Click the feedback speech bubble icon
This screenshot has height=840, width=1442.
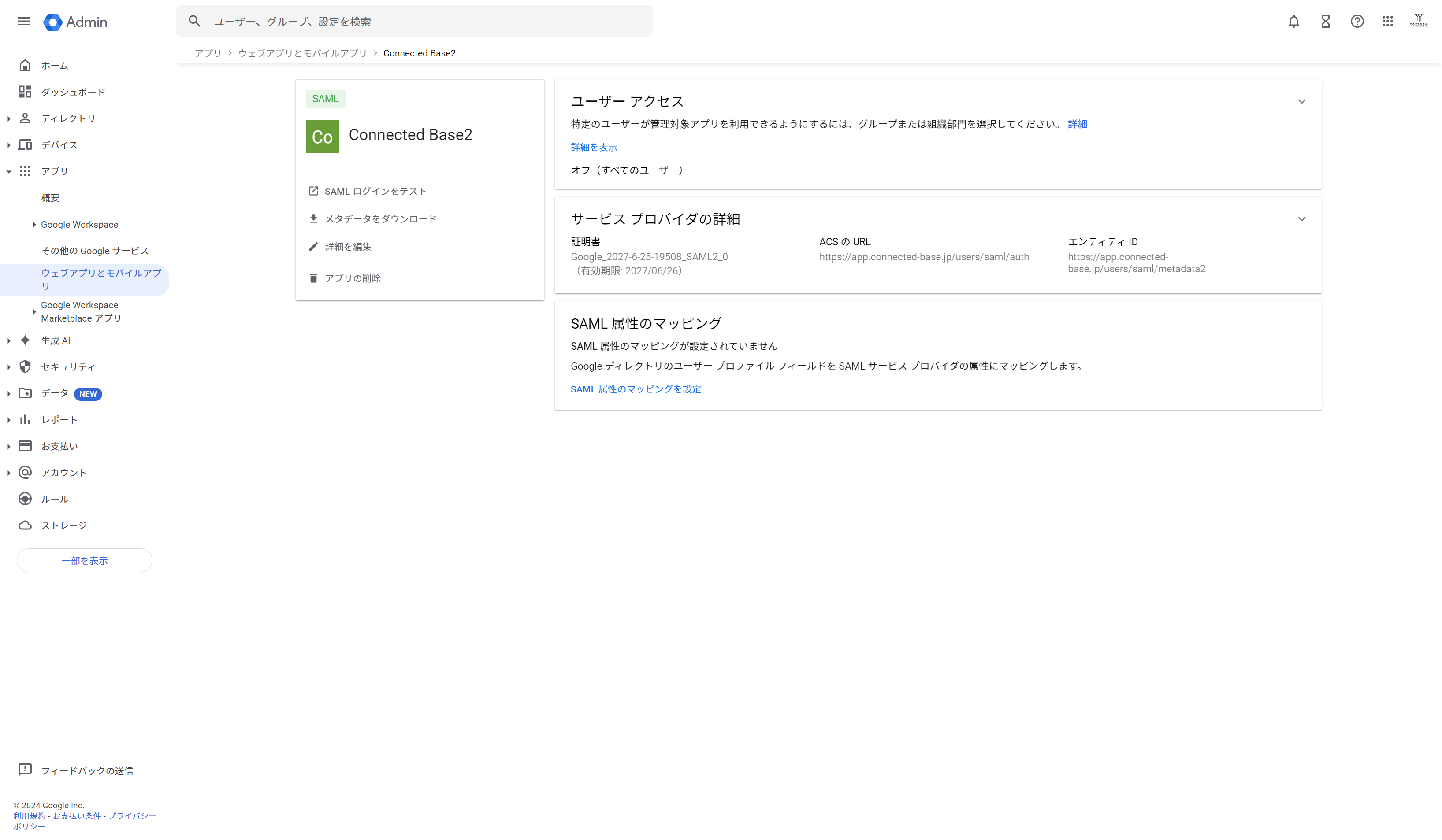(25, 770)
